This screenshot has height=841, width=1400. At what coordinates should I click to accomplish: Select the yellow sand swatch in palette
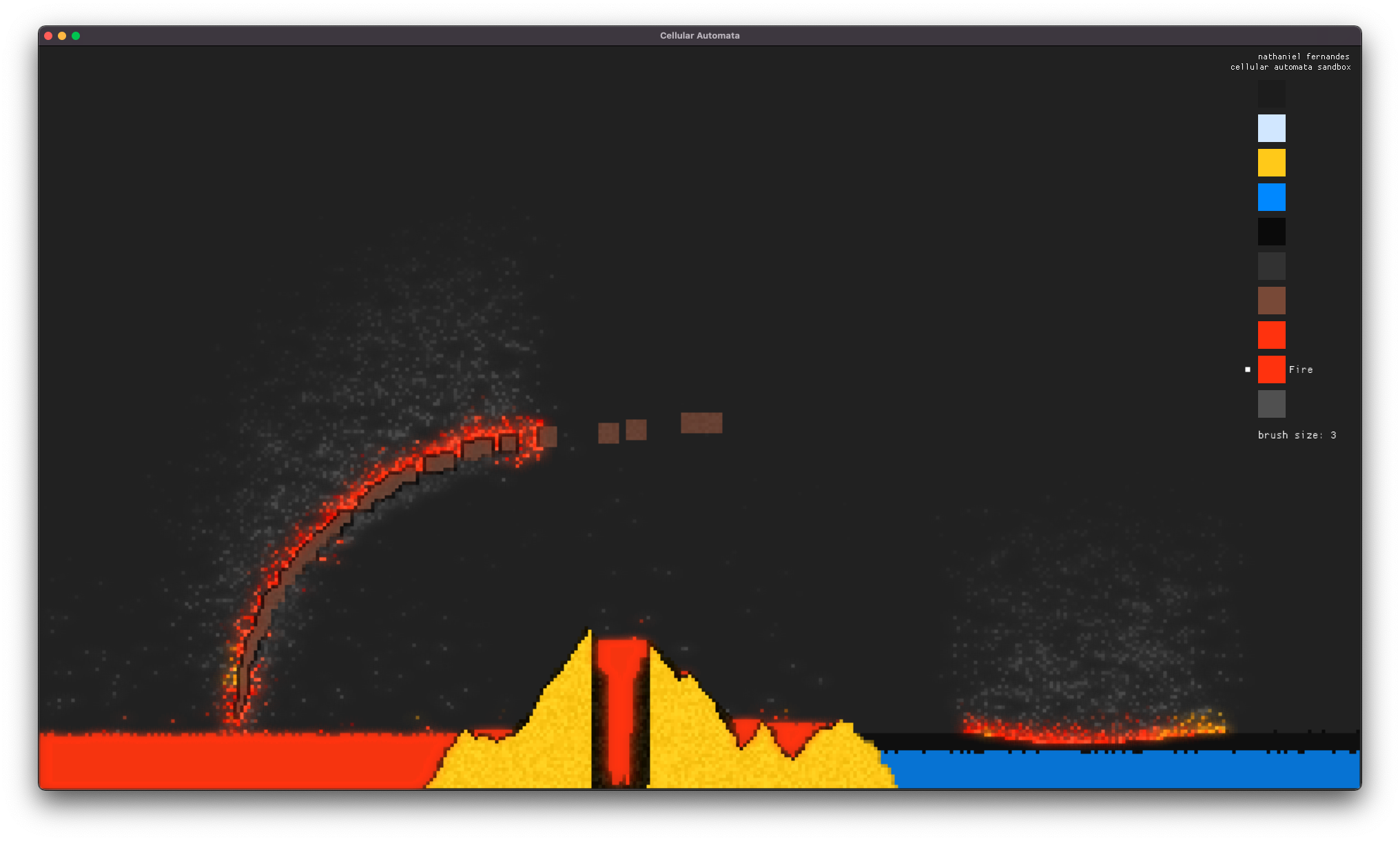pos(1271,163)
